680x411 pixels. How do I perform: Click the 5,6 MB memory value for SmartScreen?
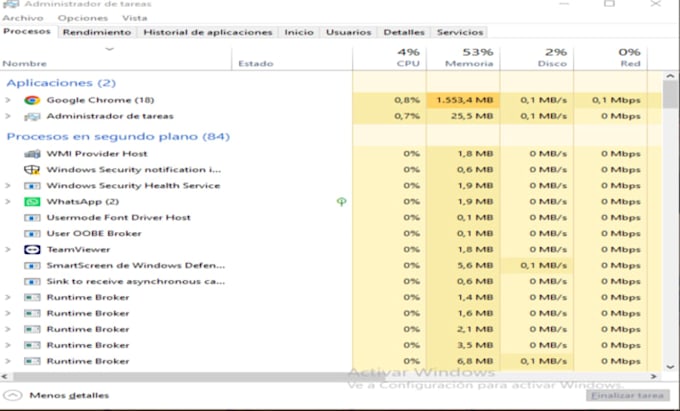(x=475, y=265)
